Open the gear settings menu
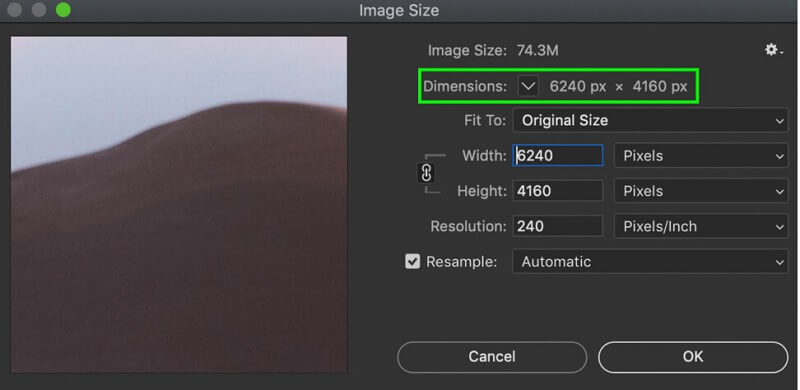Screen dimensions: 800x390 pos(773,50)
